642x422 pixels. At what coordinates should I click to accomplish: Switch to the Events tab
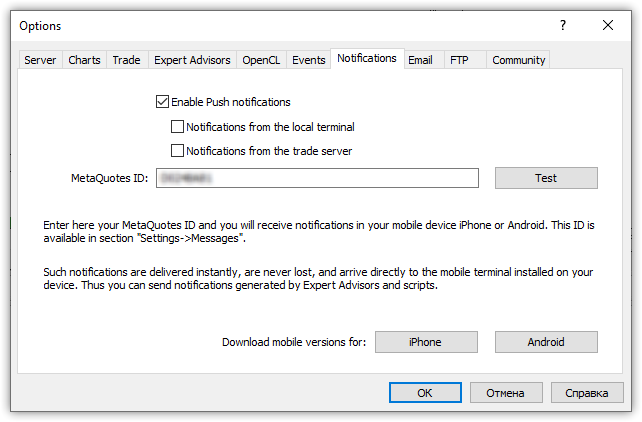tap(309, 60)
